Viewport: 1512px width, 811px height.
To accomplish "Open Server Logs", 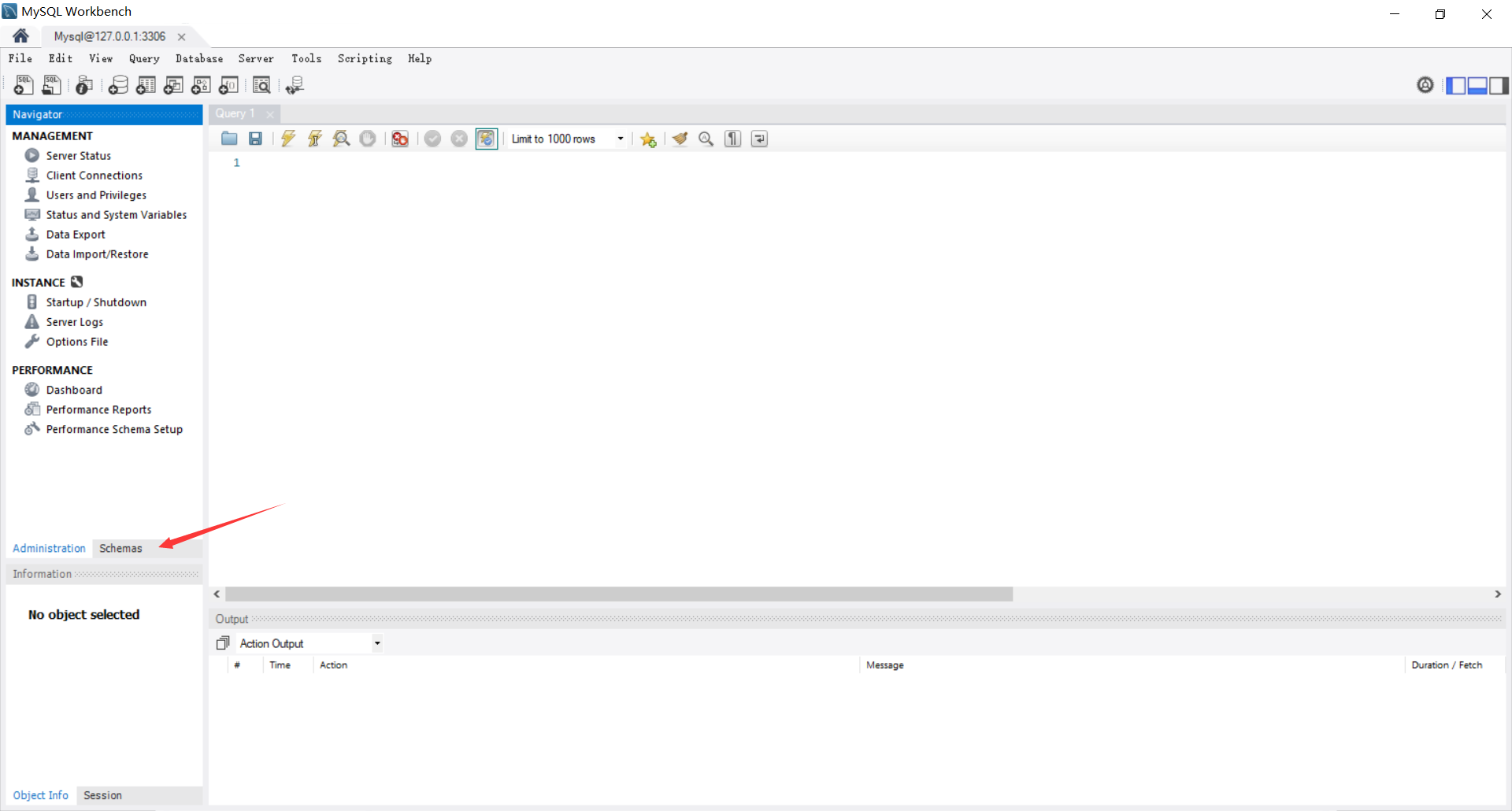I will (75, 321).
